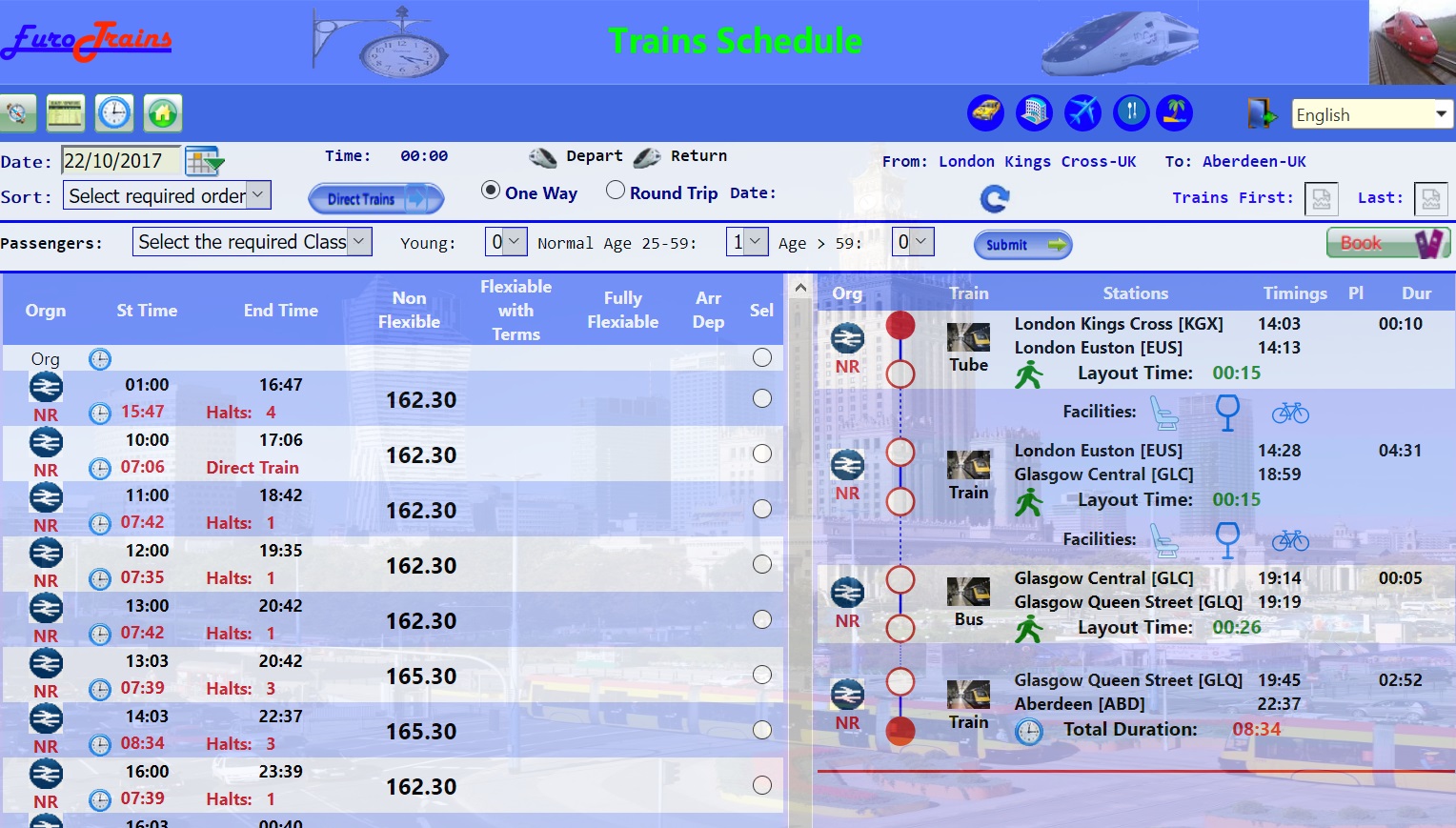Click the Fully Flexiable column header
The width and height of the screenshot is (1456, 828).
pos(623,311)
